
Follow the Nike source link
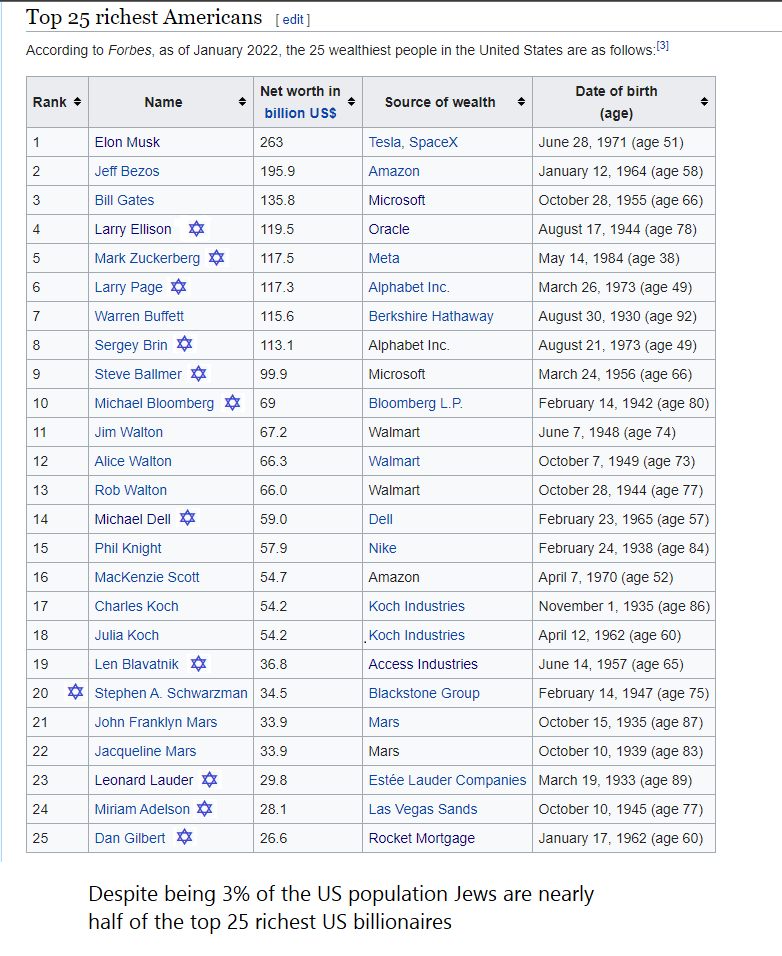(x=382, y=548)
